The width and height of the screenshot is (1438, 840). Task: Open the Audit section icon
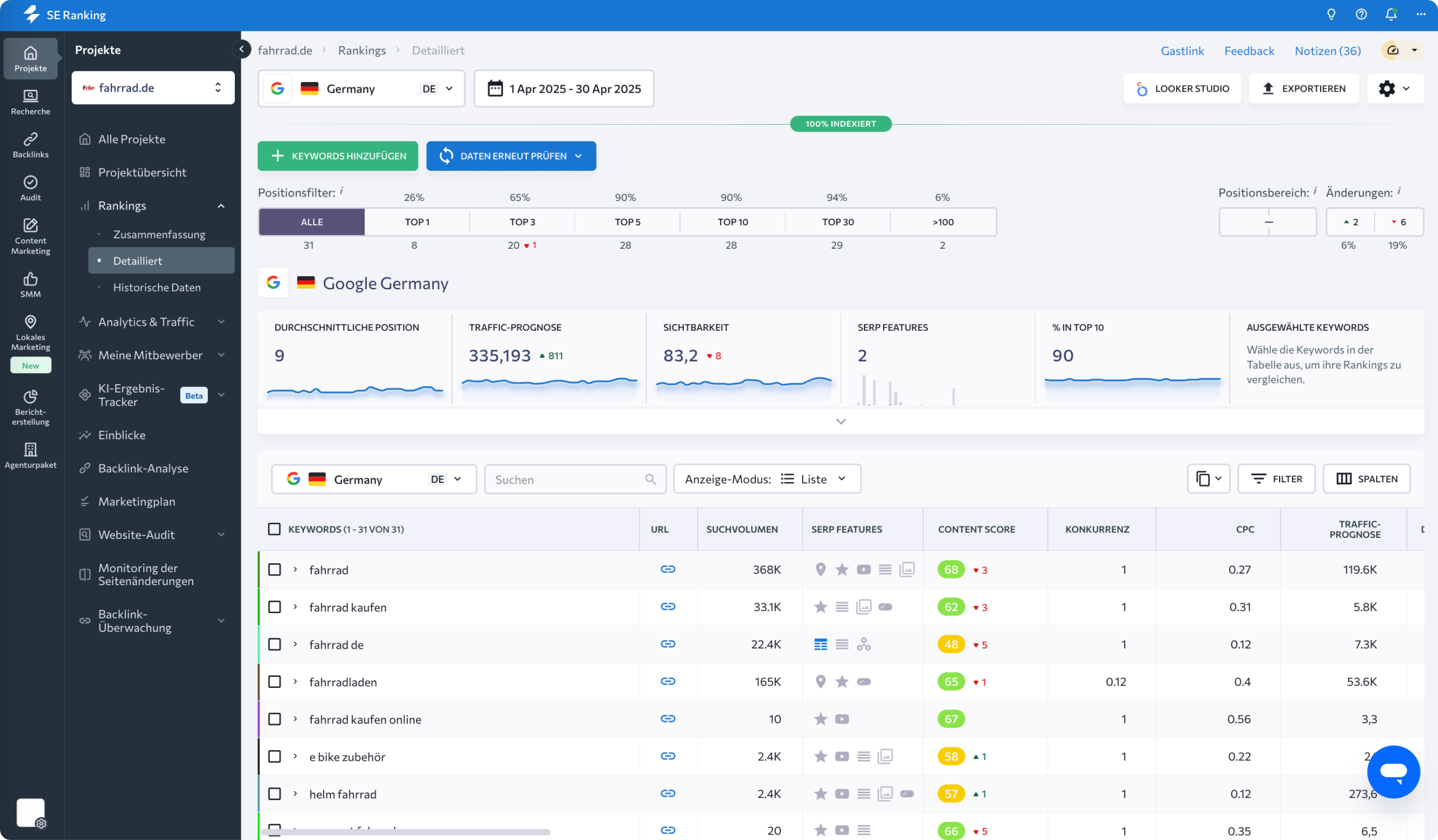click(30, 188)
